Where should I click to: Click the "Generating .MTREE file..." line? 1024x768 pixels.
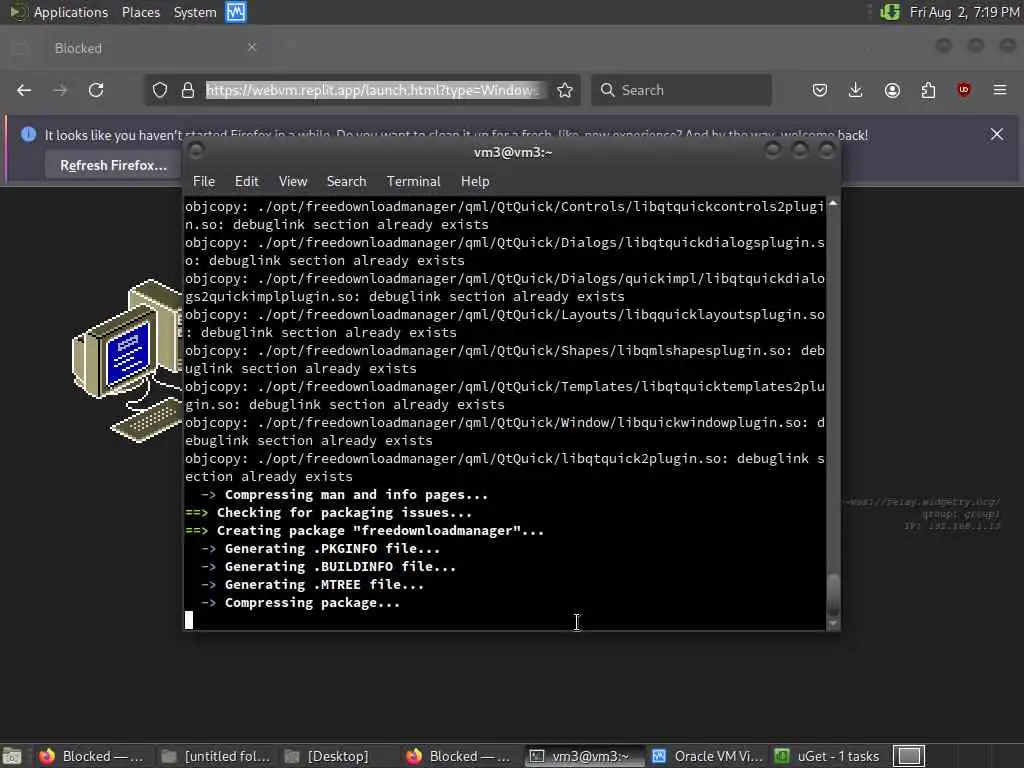point(324,584)
